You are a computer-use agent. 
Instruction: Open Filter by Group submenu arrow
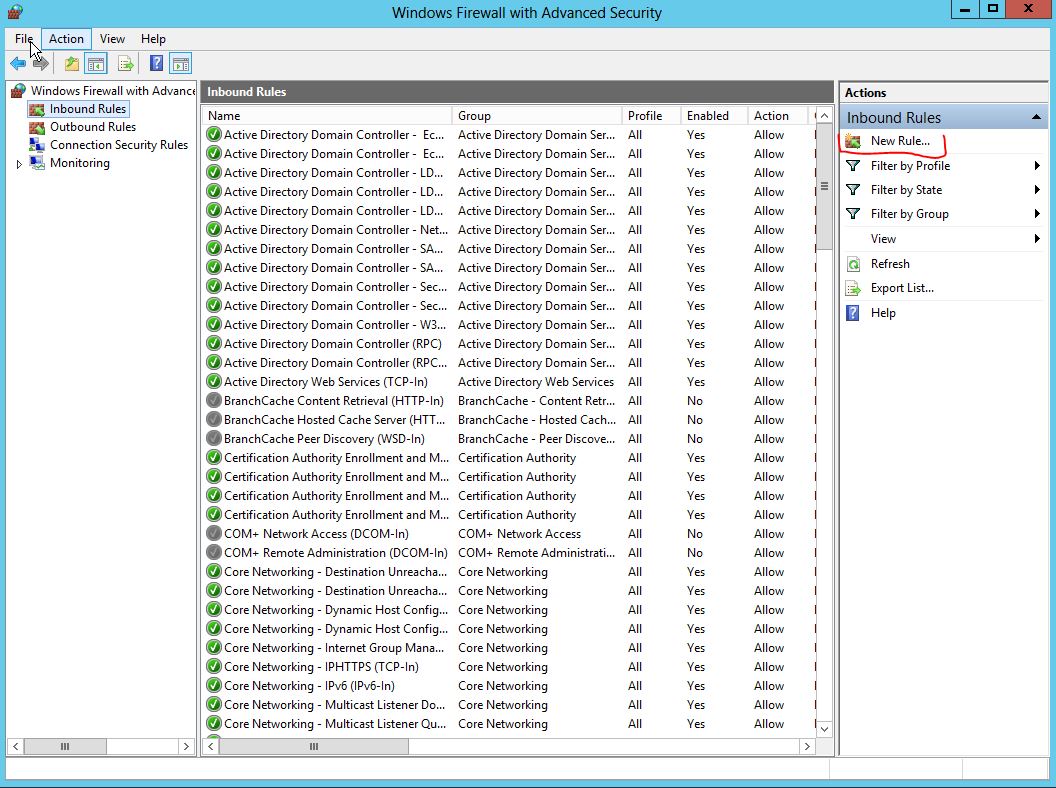1037,214
